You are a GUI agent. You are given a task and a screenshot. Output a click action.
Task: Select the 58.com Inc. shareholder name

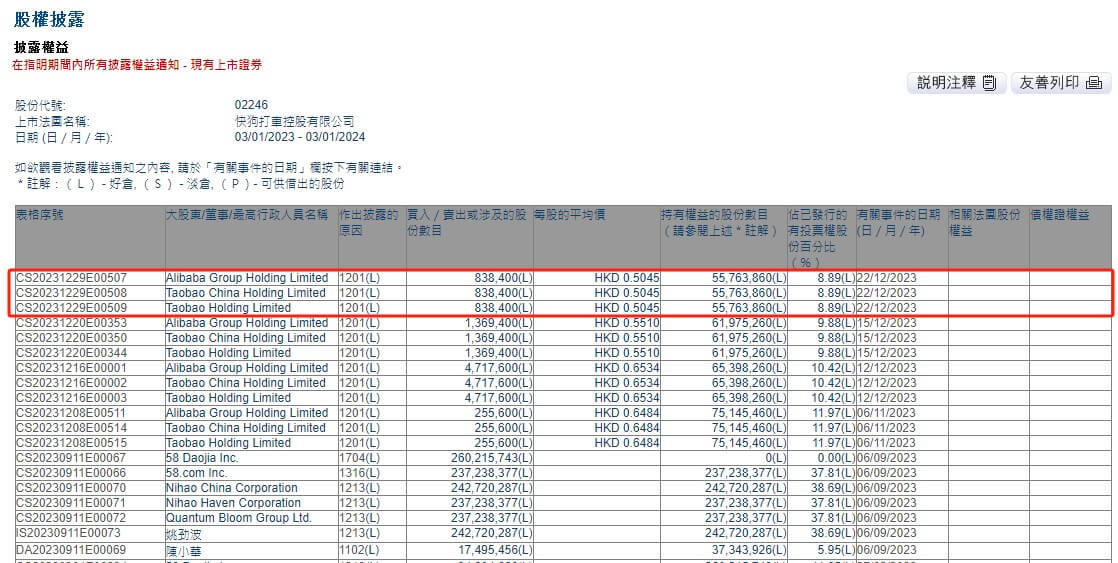[x=197, y=473]
